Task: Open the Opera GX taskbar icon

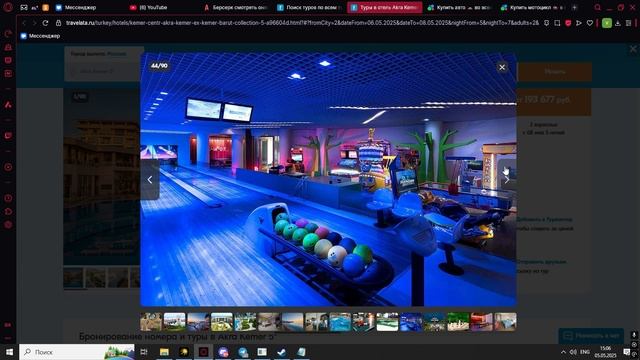Action: coord(203,352)
